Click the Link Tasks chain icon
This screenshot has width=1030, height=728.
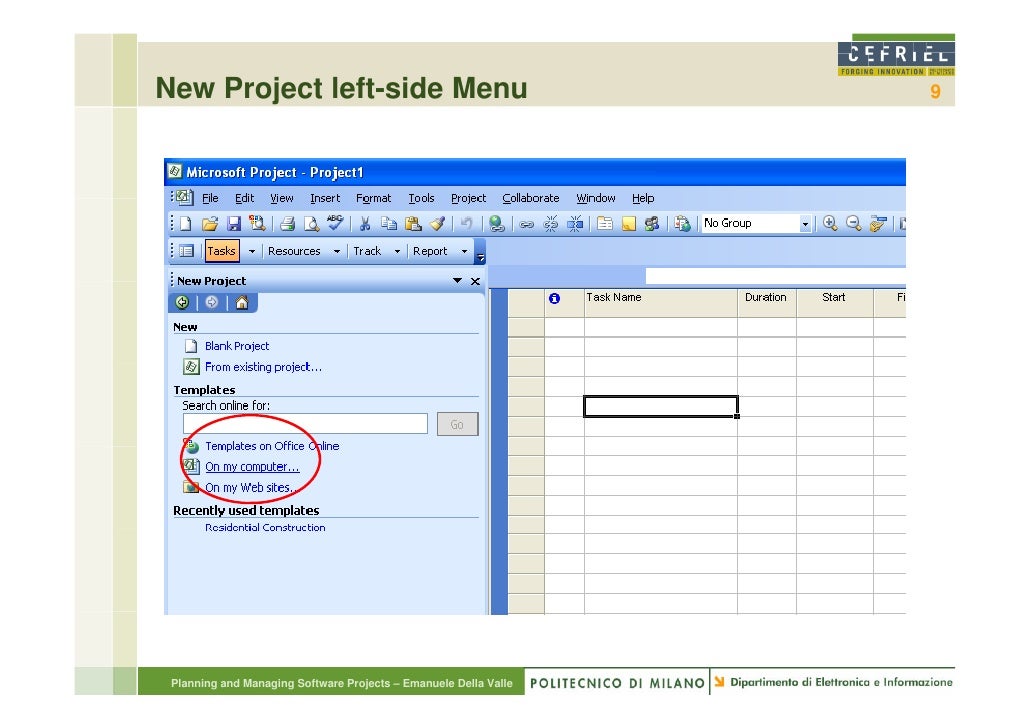526,224
